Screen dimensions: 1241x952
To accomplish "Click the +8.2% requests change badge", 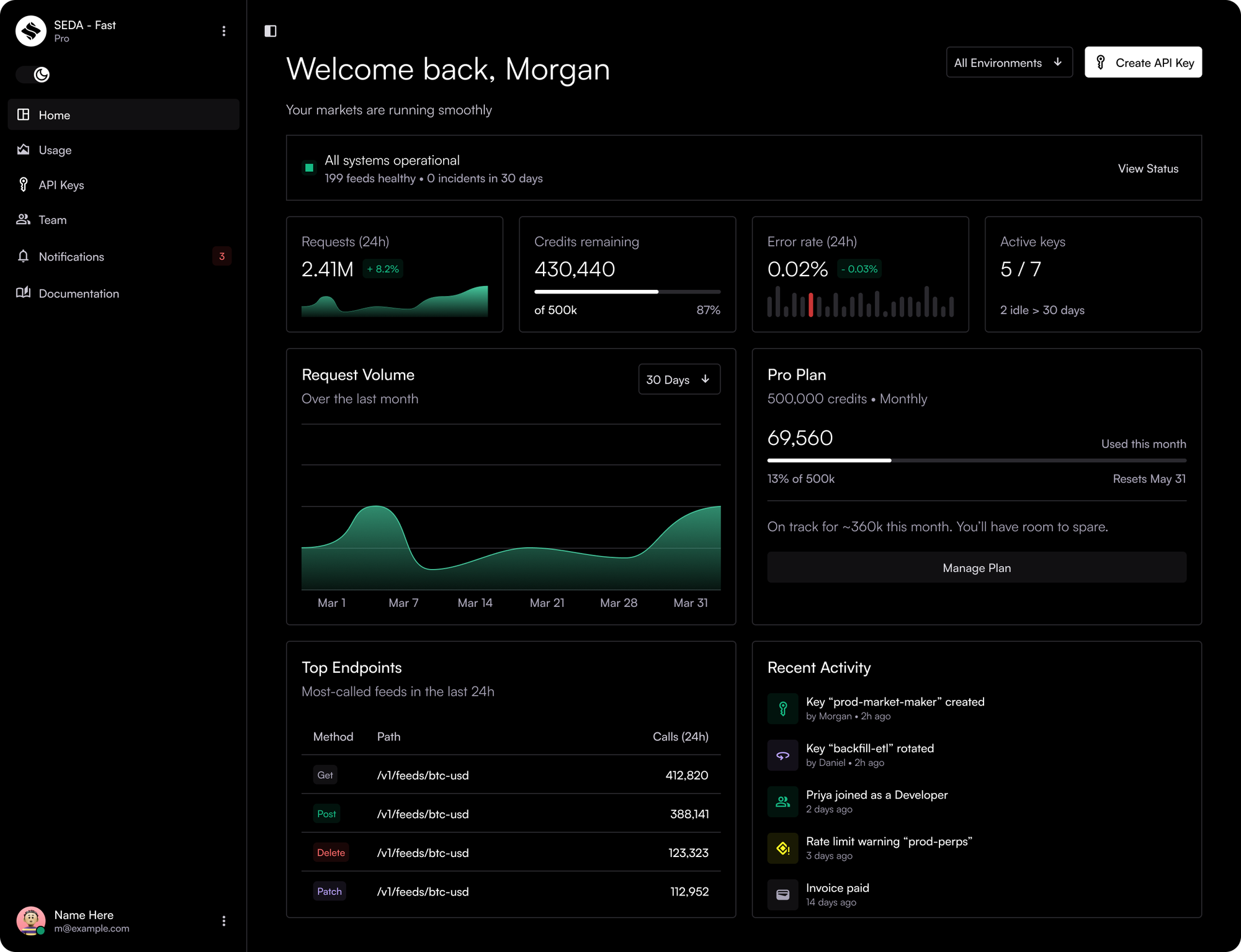I will [x=383, y=269].
